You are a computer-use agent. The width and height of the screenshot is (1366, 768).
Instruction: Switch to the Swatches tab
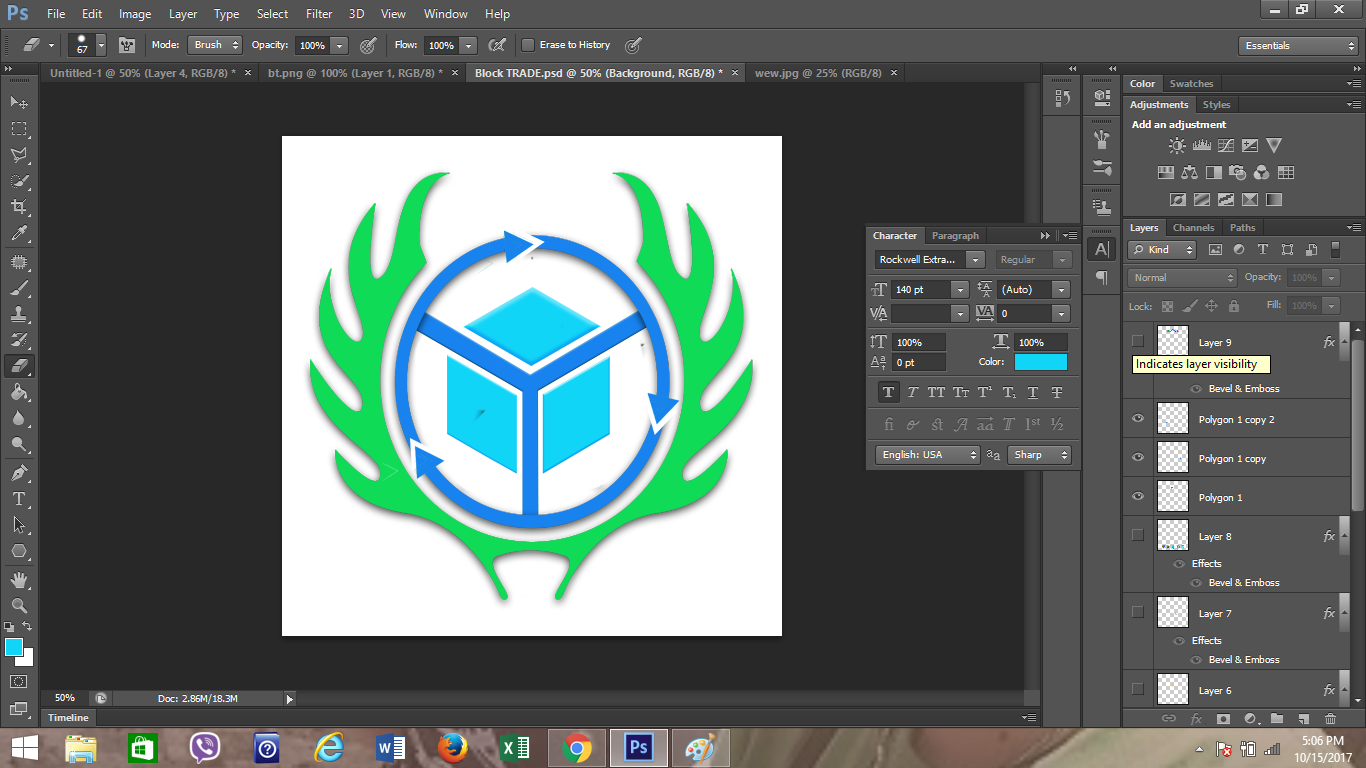point(1191,84)
